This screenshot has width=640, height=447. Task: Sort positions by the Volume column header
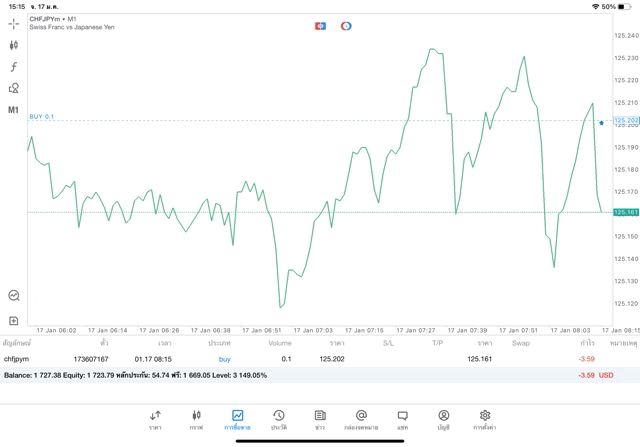280,343
